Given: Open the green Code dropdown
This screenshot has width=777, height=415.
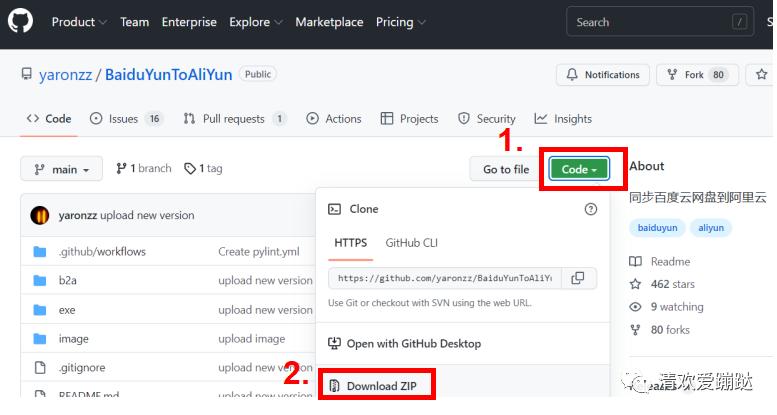Looking at the screenshot, I should (579, 169).
